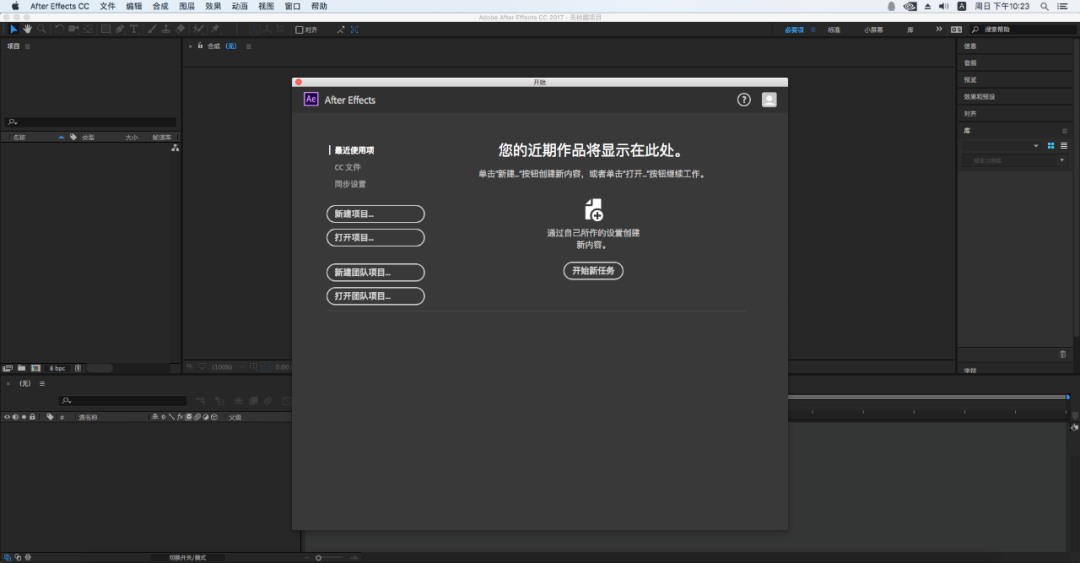
Task: Open the timeline panel hamburger menu
Action: click(x=42, y=384)
